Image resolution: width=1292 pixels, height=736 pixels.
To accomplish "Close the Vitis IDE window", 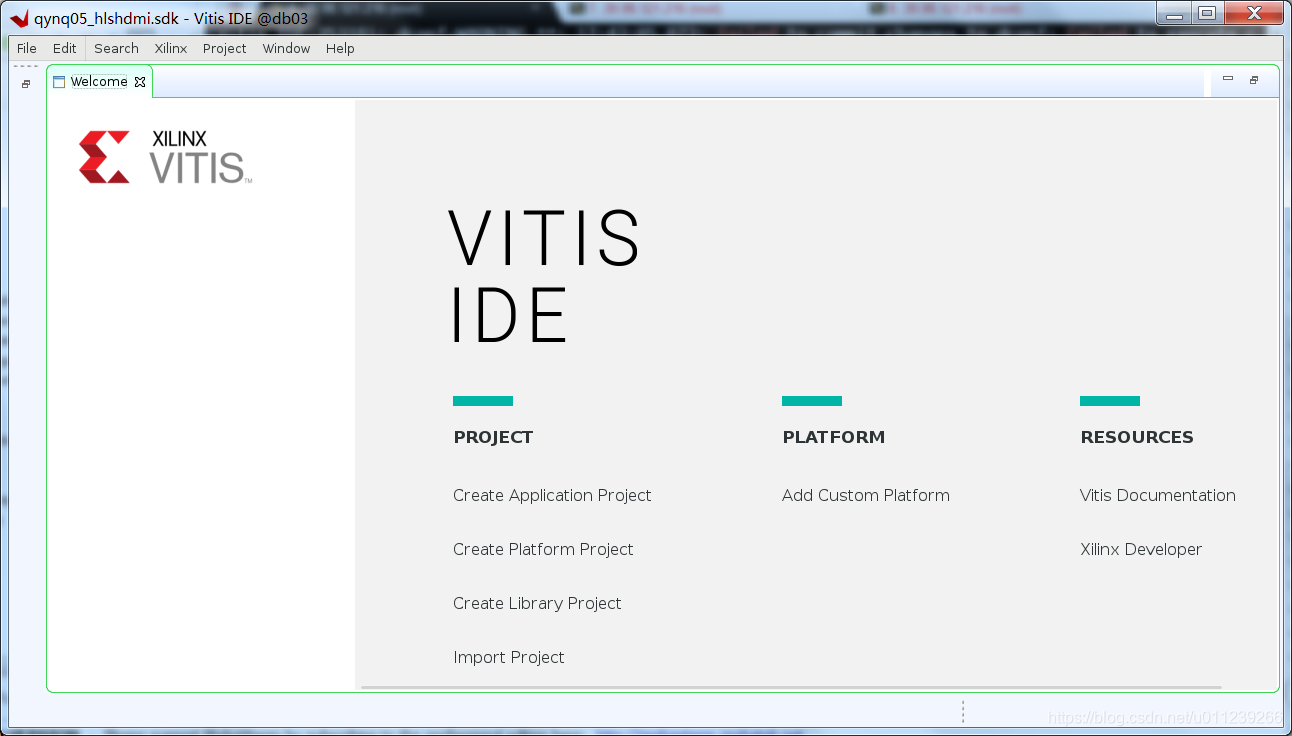I will point(1254,14).
